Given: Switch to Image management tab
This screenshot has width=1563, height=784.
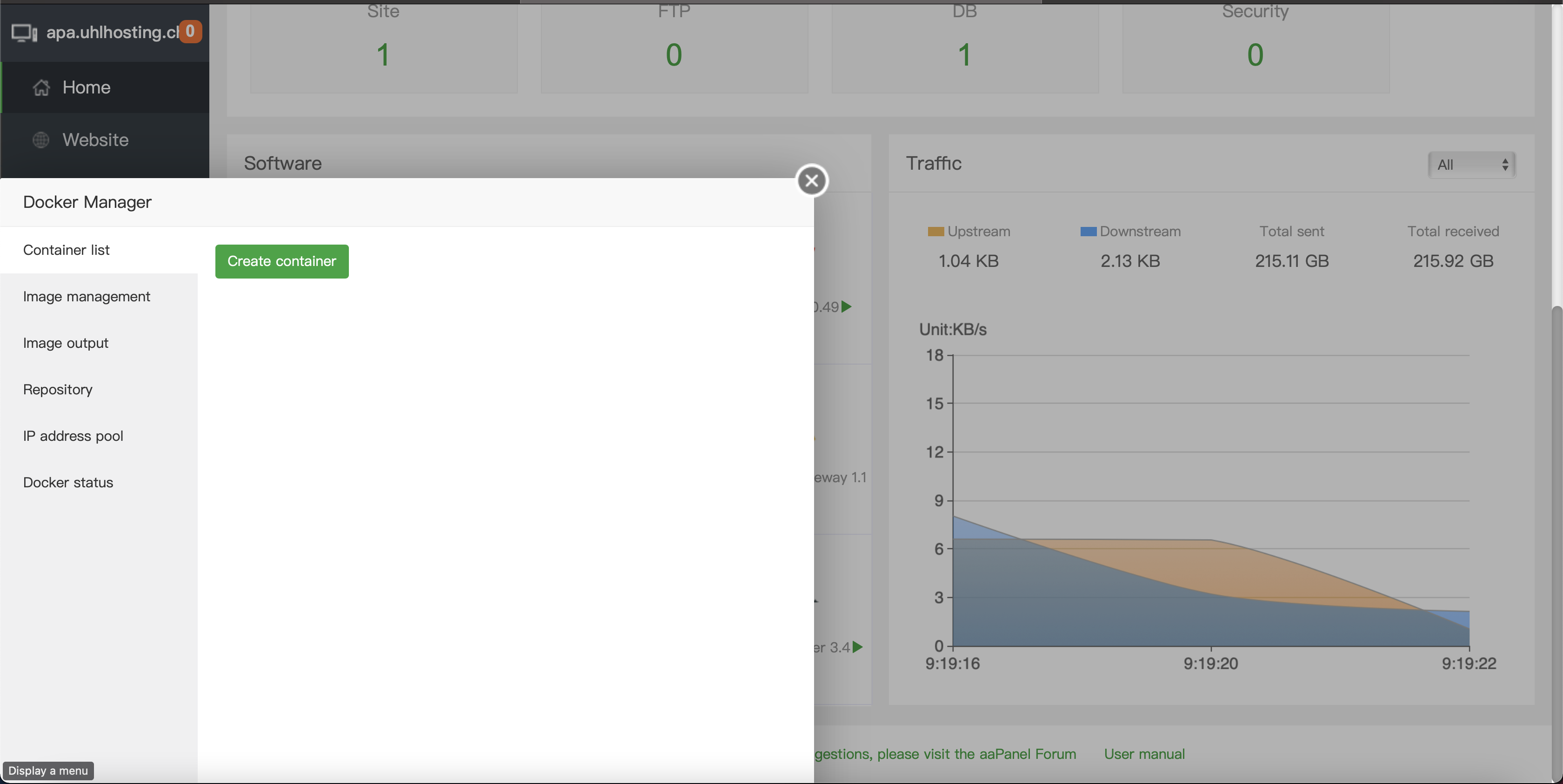Looking at the screenshot, I should (86, 297).
